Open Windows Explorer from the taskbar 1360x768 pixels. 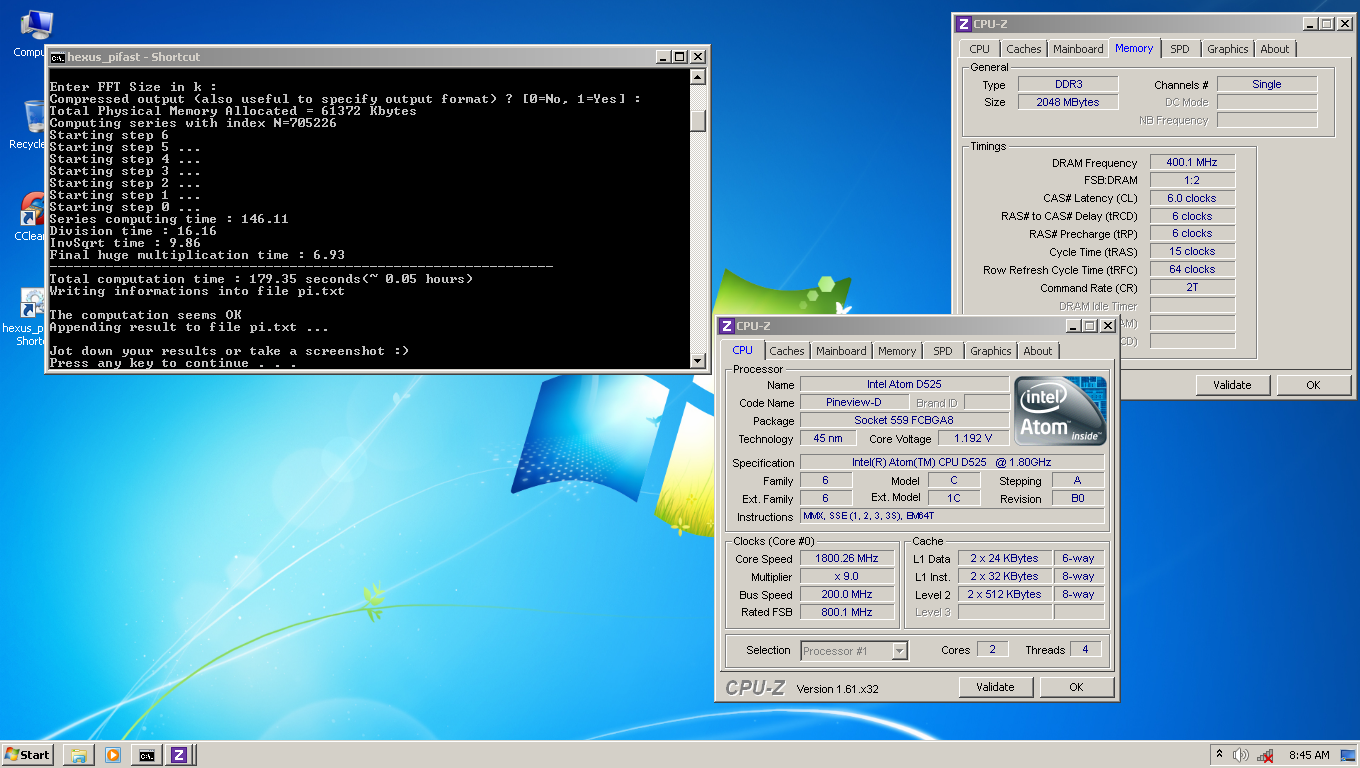(x=78, y=755)
